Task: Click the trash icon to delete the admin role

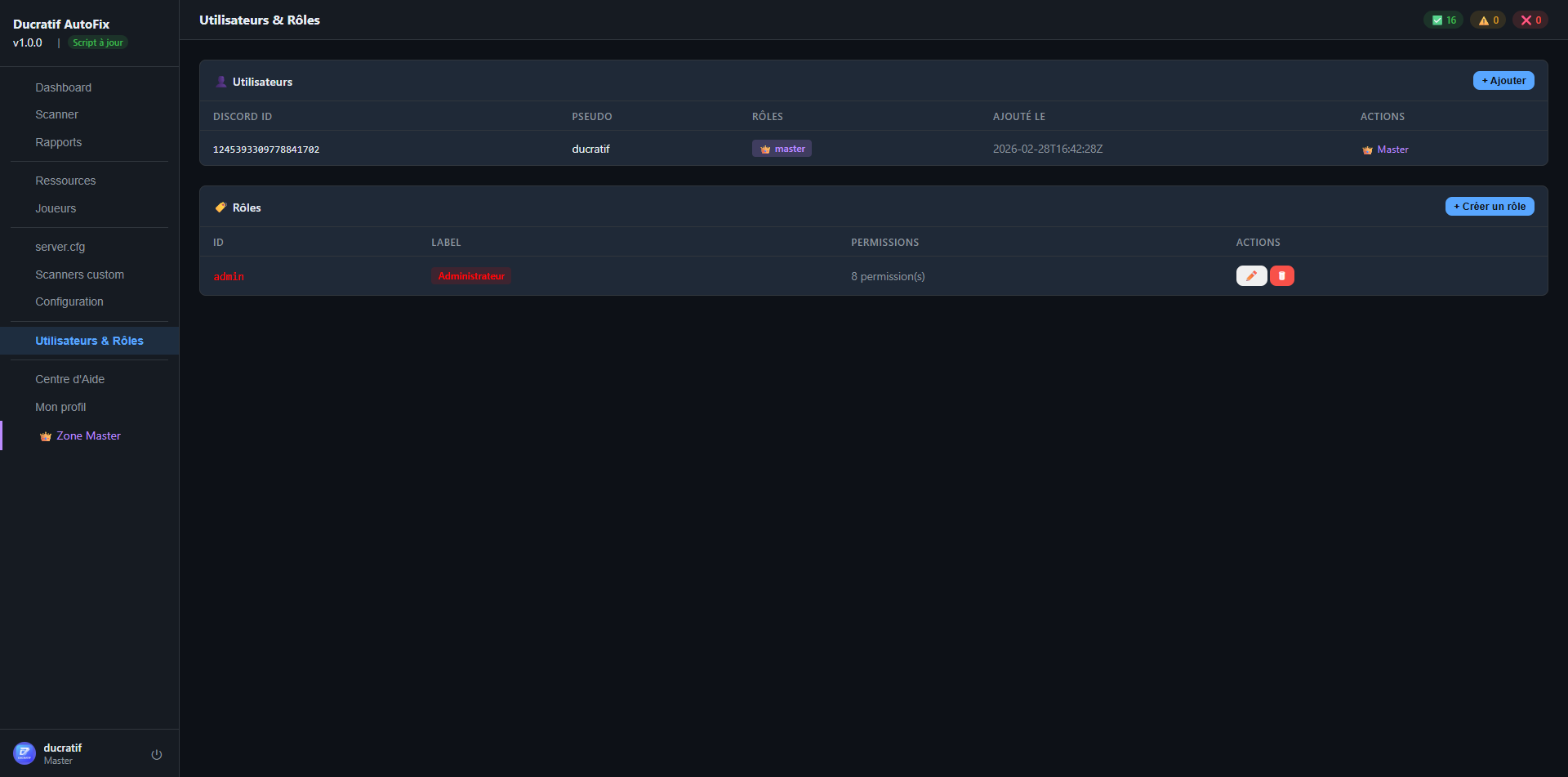Action: point(1281,275)
